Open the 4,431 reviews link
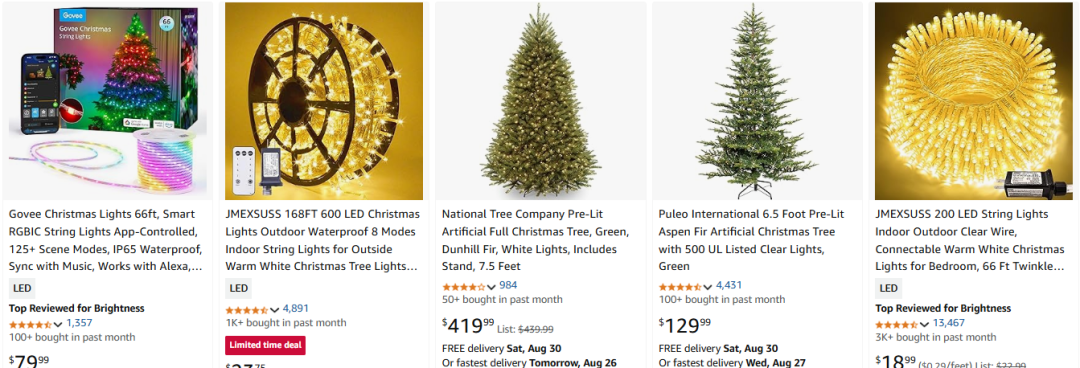This screenshot has height=368, width=1080. [729, 285]
